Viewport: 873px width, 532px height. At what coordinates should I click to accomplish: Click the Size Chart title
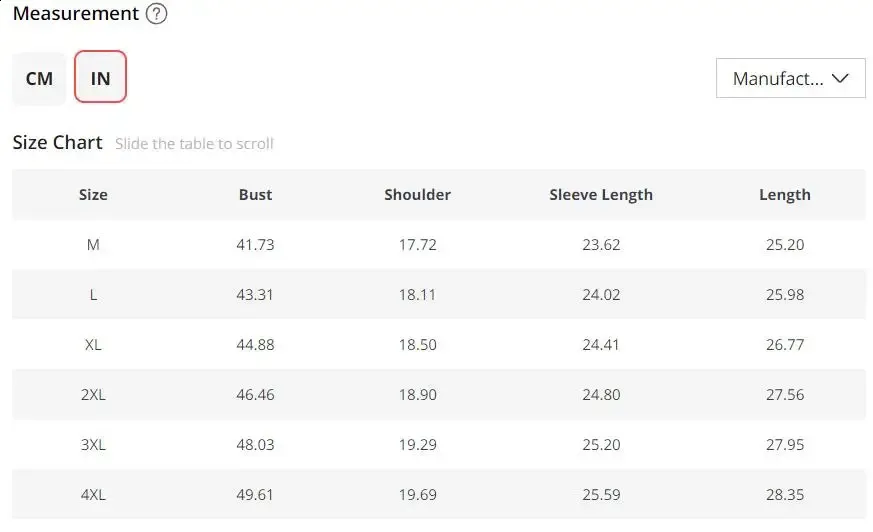click(x=57, y=142)
